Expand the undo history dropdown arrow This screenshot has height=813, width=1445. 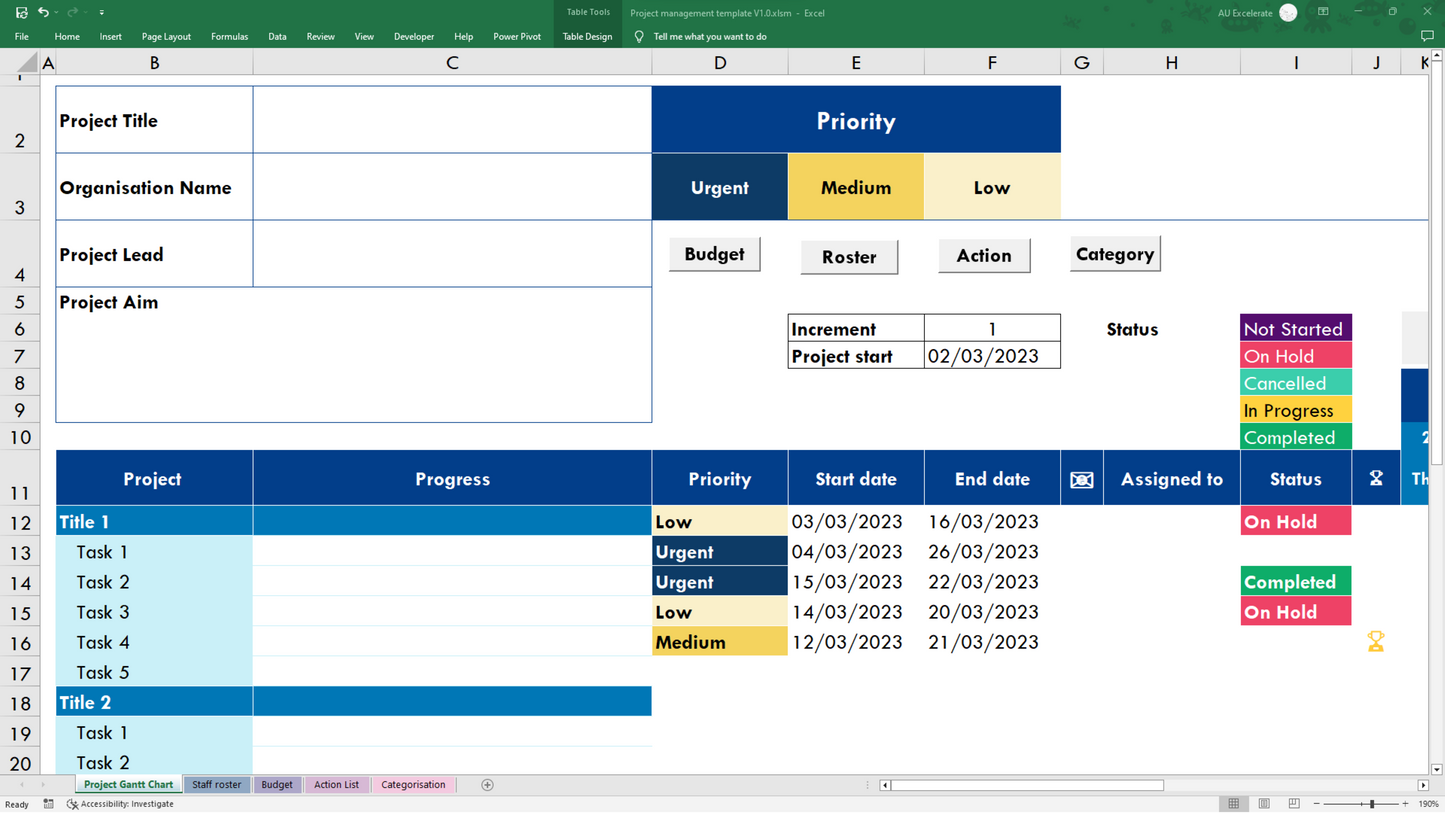[56, 13]
